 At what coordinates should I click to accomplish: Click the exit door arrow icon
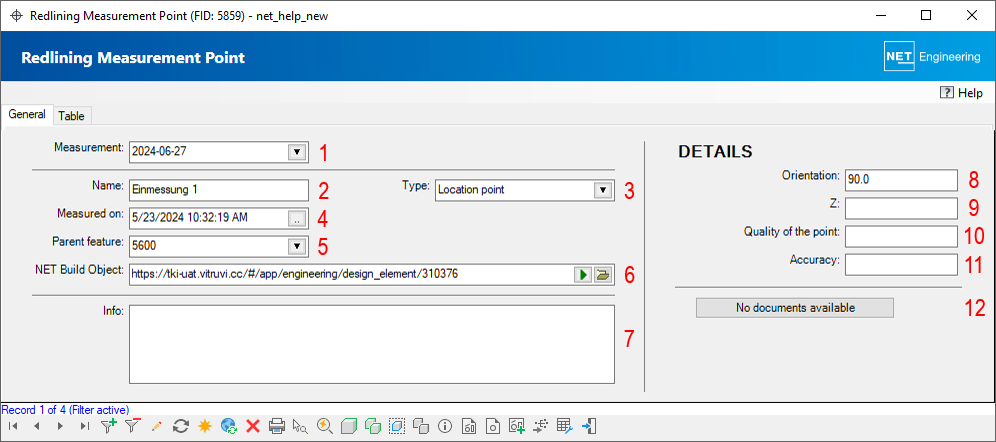coord(589,426)
